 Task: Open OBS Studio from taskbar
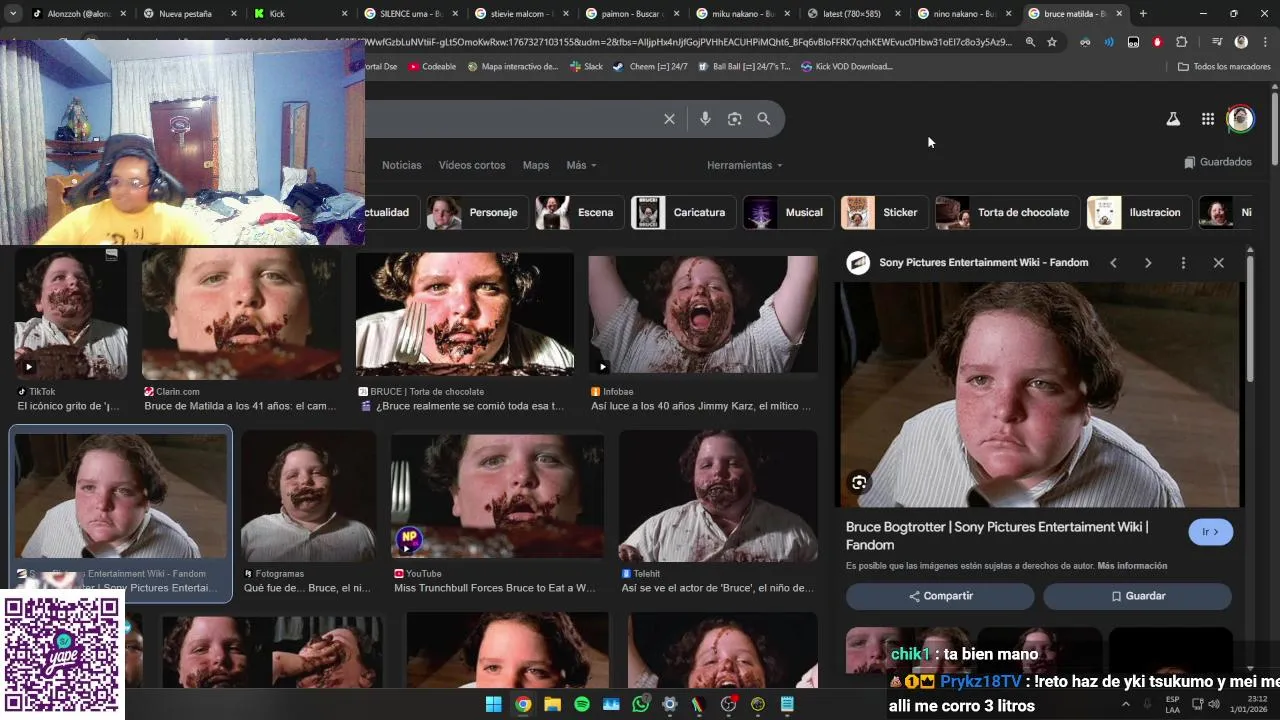pos(728,704)
